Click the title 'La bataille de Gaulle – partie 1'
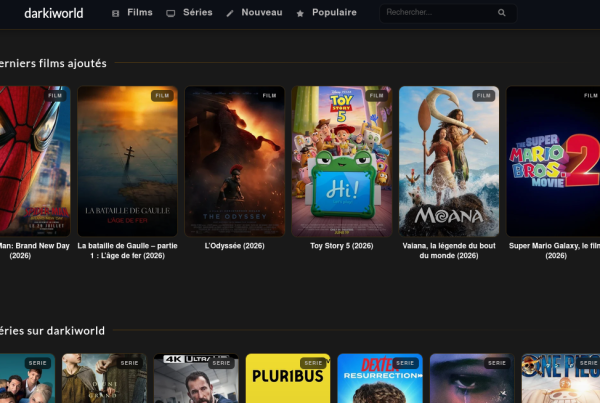 point(127,251)
